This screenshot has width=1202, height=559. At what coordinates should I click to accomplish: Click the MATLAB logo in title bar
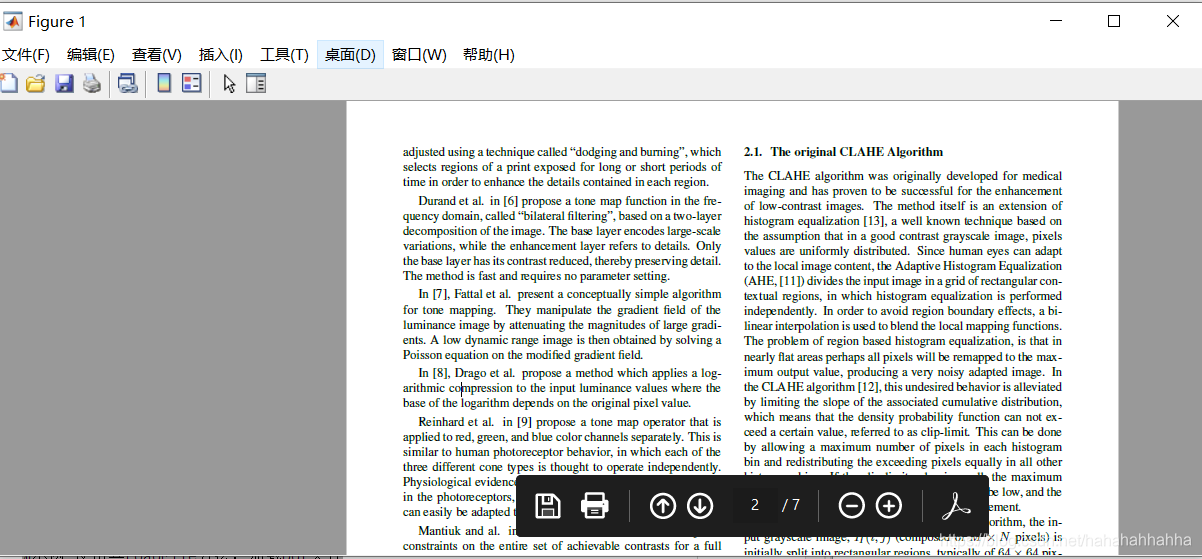coord(13,21)
